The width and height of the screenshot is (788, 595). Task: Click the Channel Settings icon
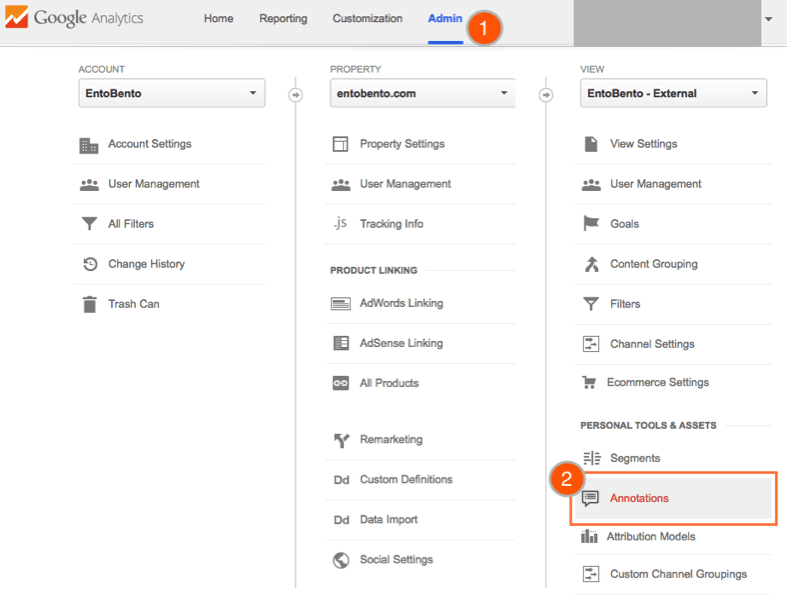(591, 344)
